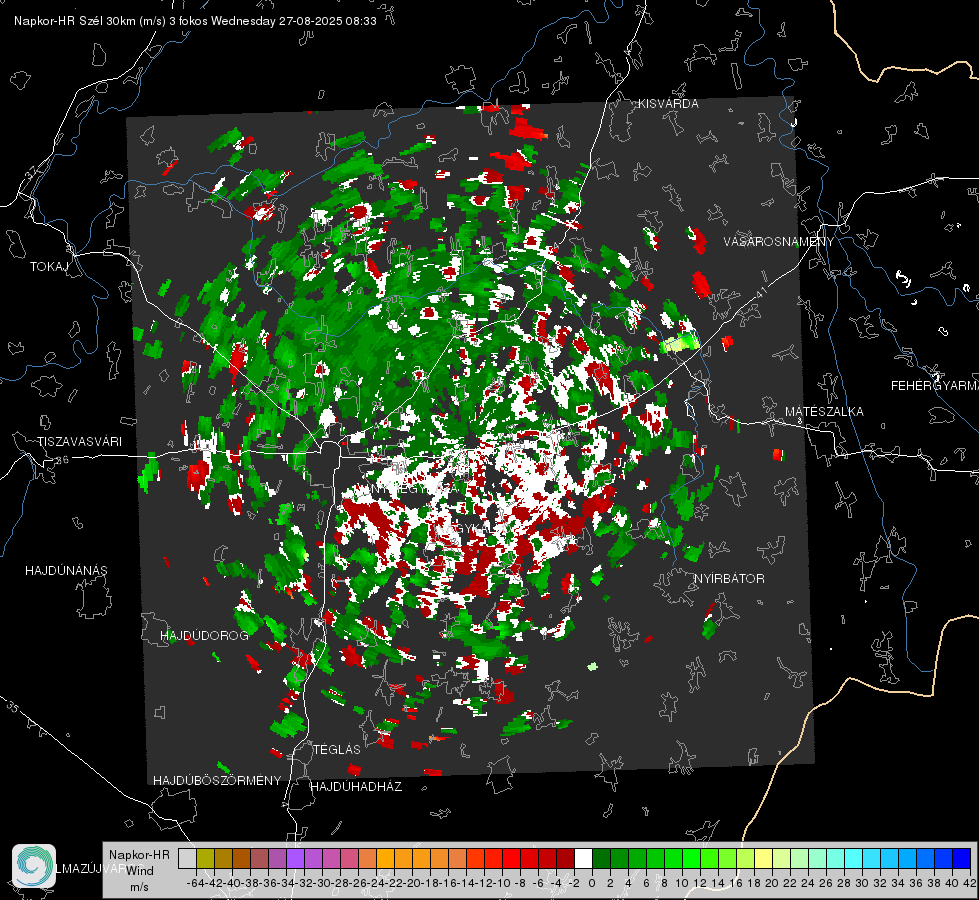Click the yellow legend swatch near 18
979x900 pixels.
point(763,858)
